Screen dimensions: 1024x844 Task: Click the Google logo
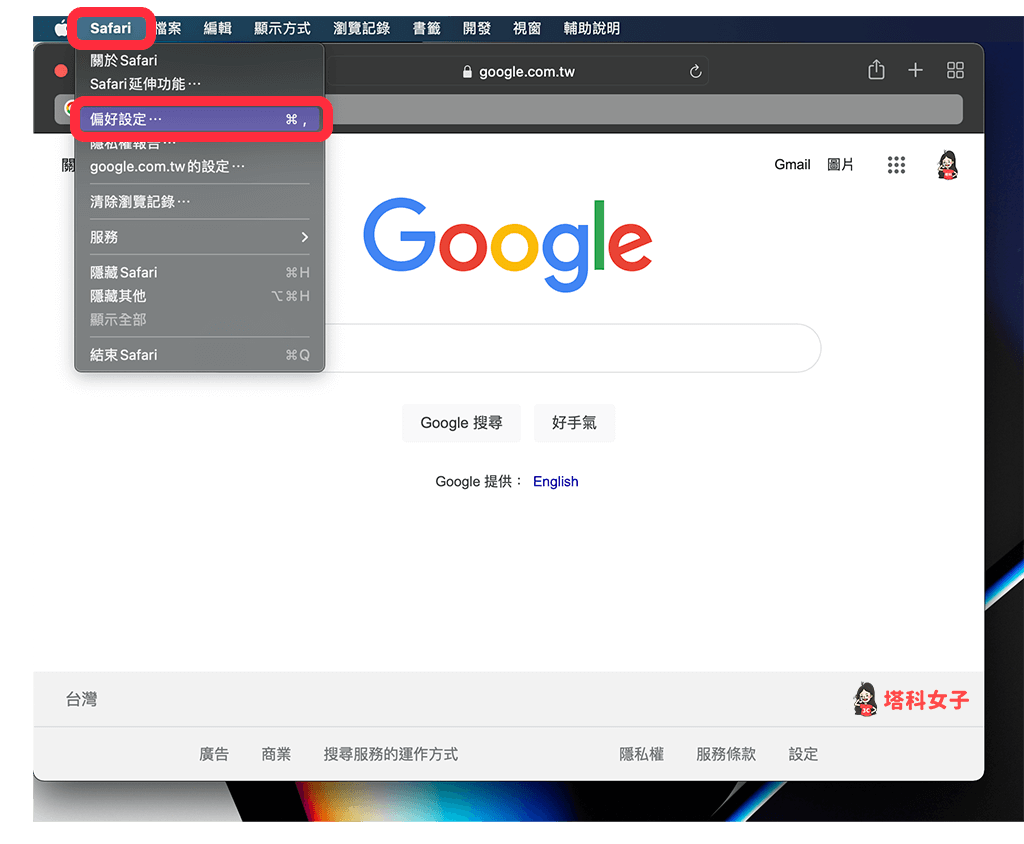[508, 245]
